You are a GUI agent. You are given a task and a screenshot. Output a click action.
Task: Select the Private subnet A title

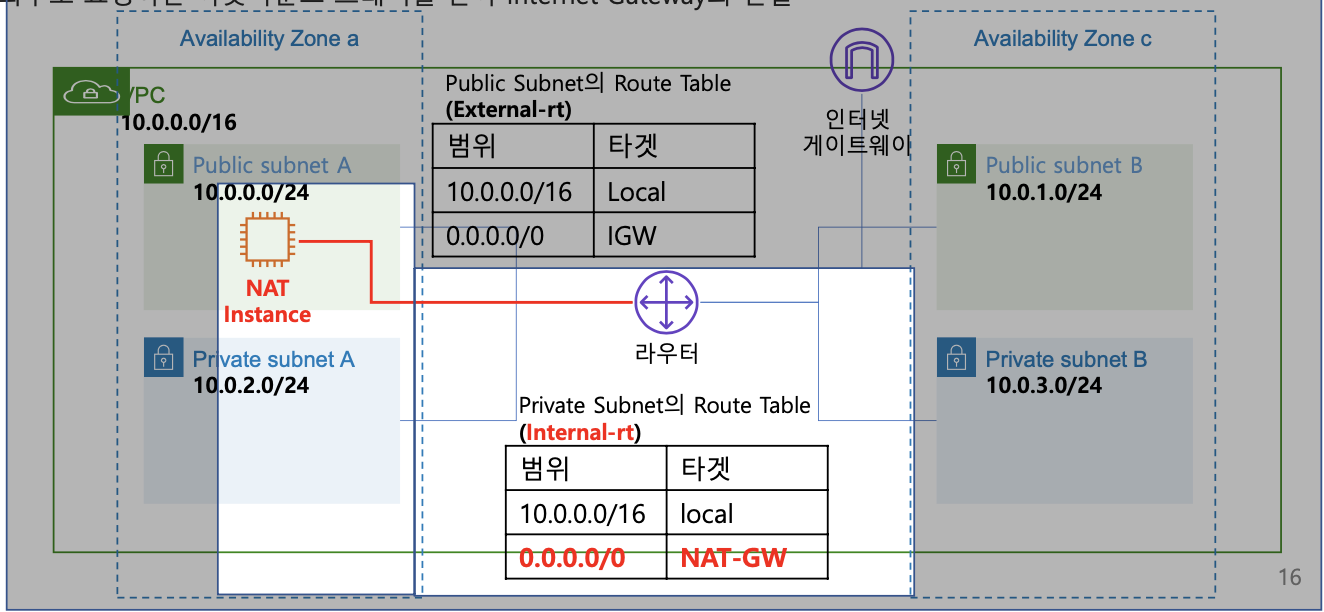[x=273, y=359]
